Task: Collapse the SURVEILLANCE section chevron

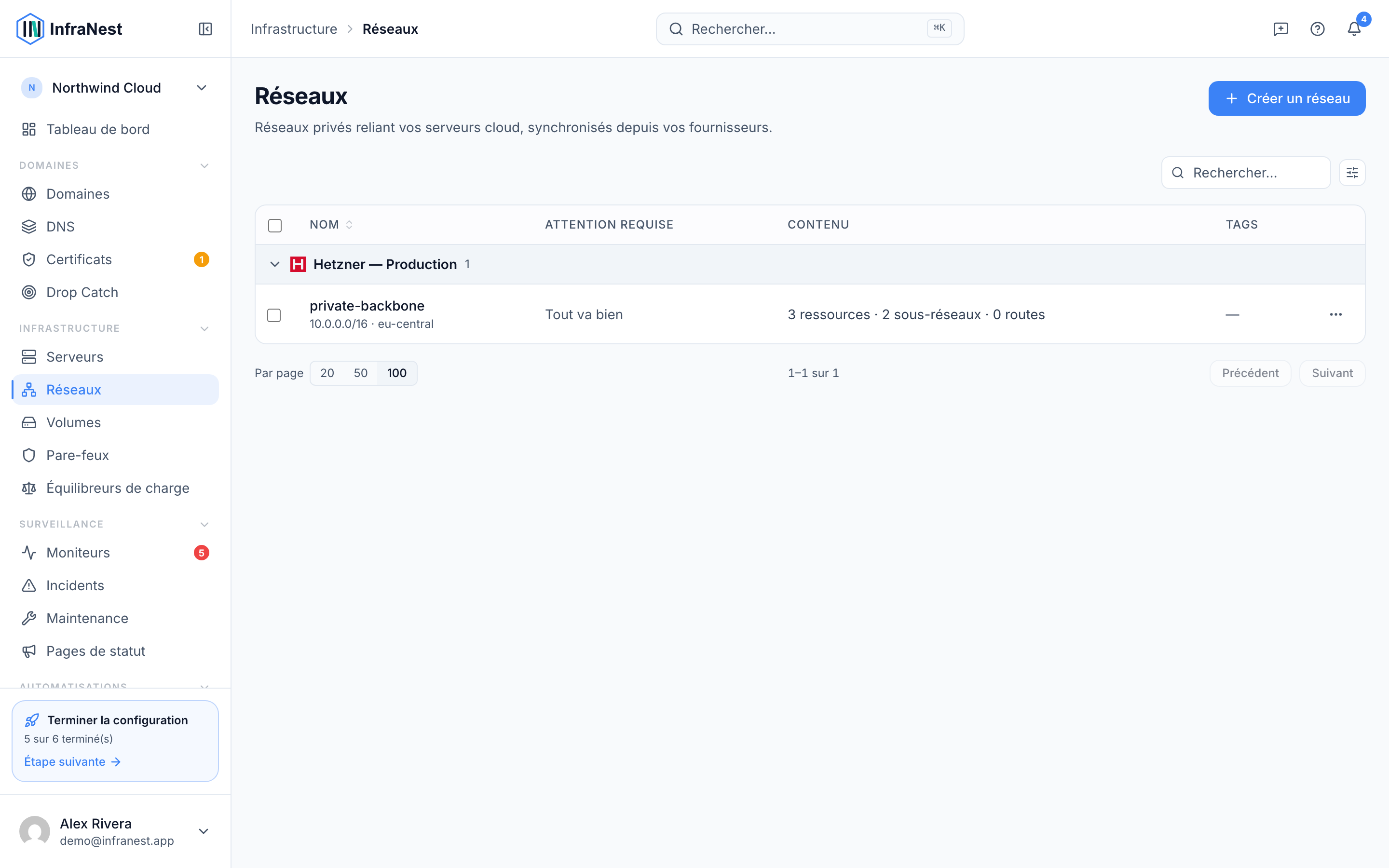Action: [x=204, y=525]
